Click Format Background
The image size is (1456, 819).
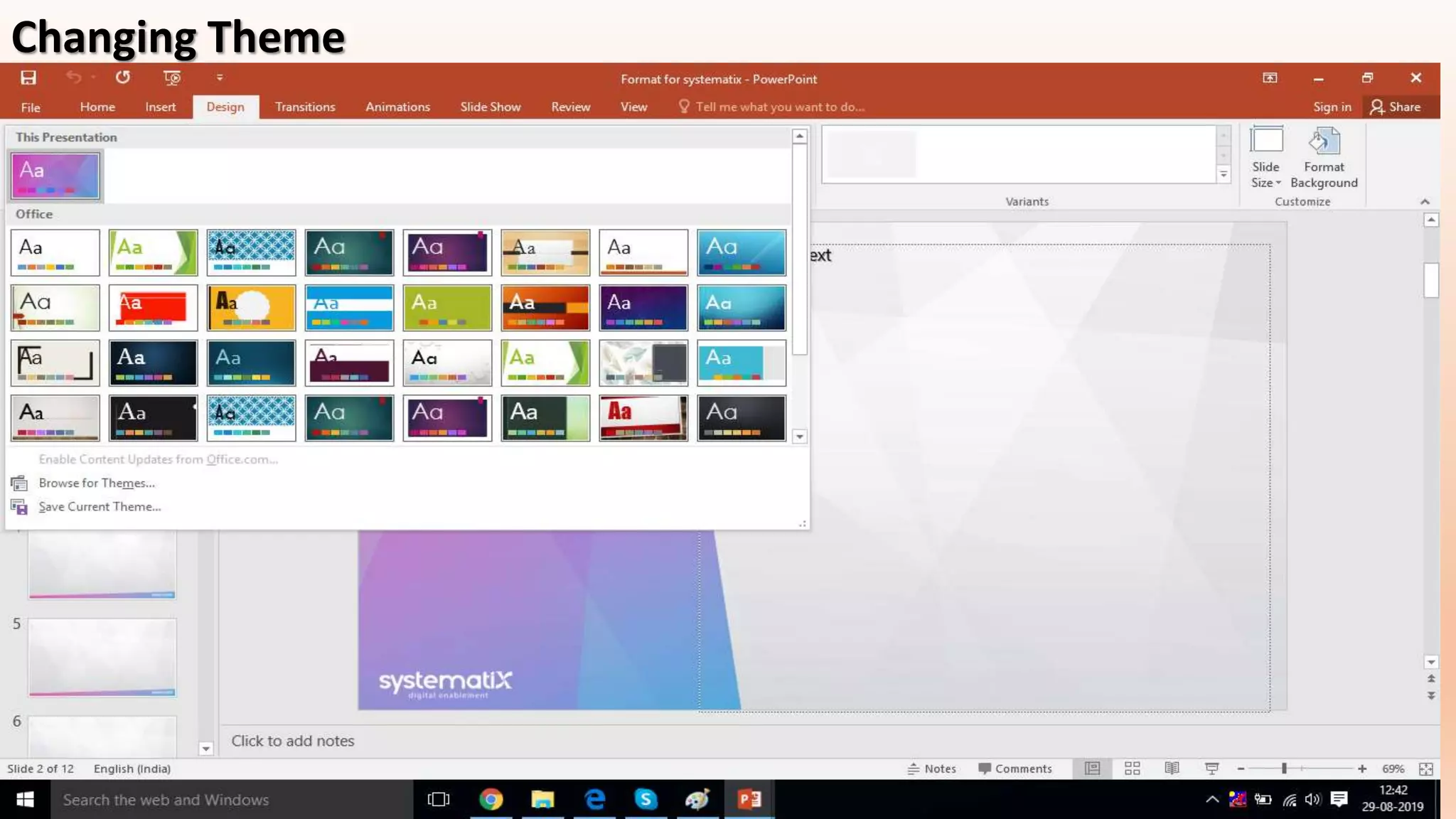pos(1324,158)
